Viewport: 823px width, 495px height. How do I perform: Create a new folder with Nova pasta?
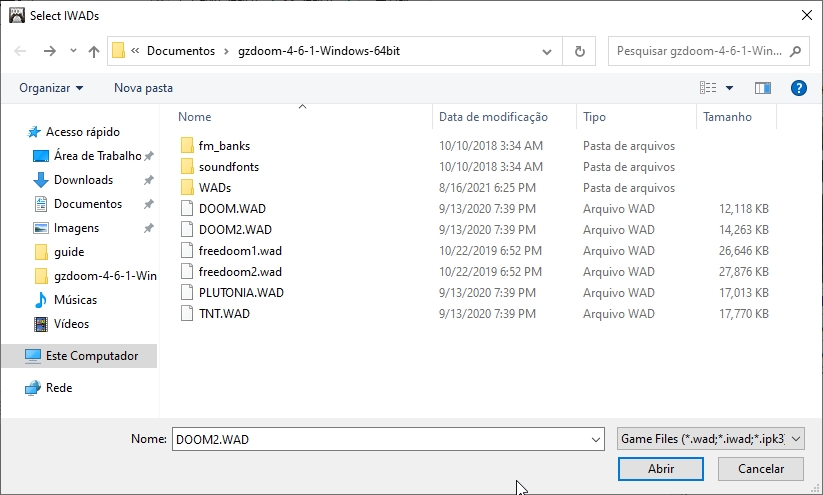pos(143,88)
